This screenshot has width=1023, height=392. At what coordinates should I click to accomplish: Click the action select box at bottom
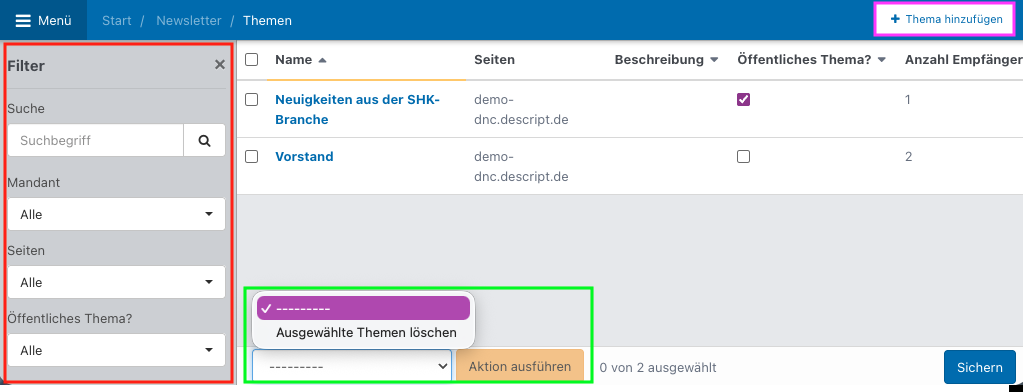[352, 367]
